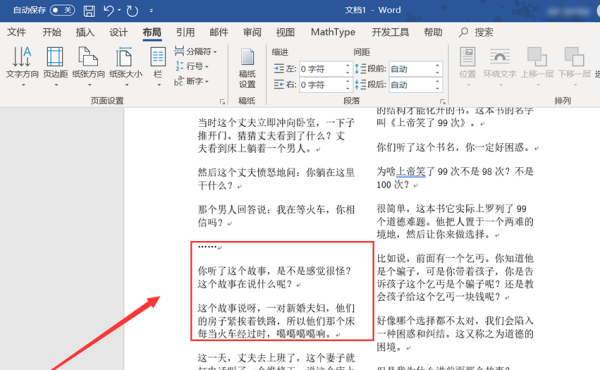Click the text 那个男人回答说
Screen dimensions: 600x370
[232, 210]
